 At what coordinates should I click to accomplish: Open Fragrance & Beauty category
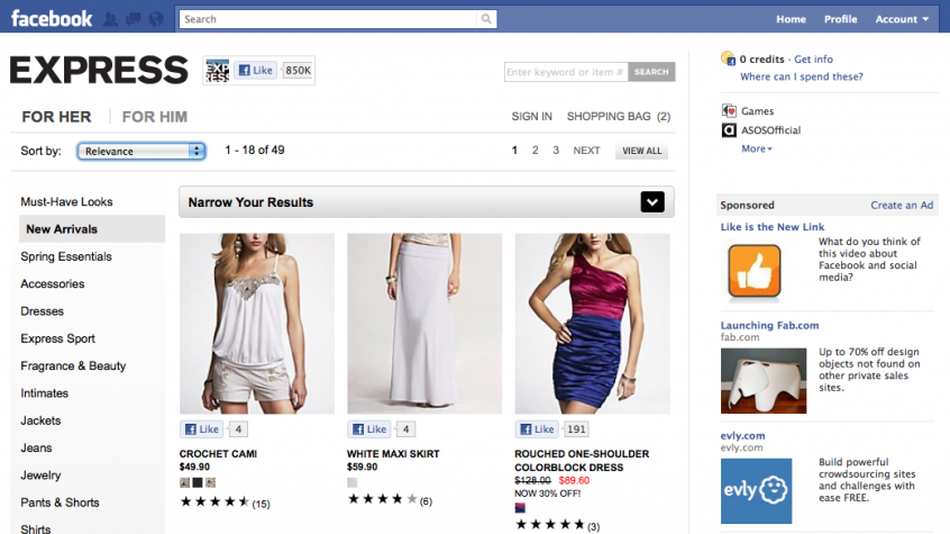73,365
